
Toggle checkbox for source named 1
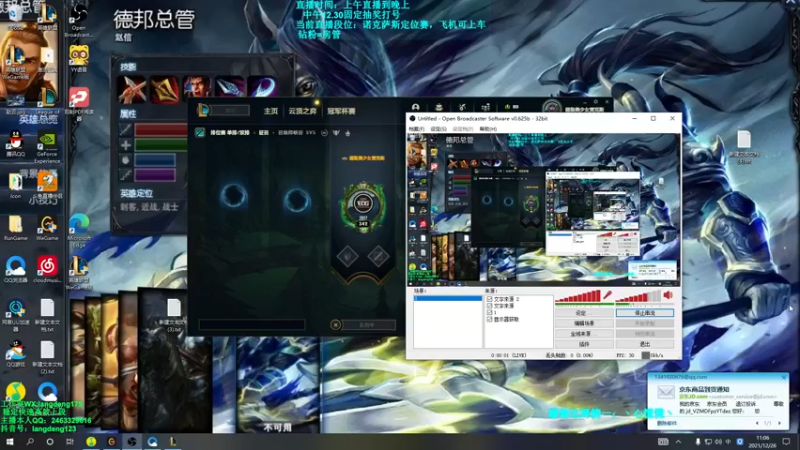point(489,312)
